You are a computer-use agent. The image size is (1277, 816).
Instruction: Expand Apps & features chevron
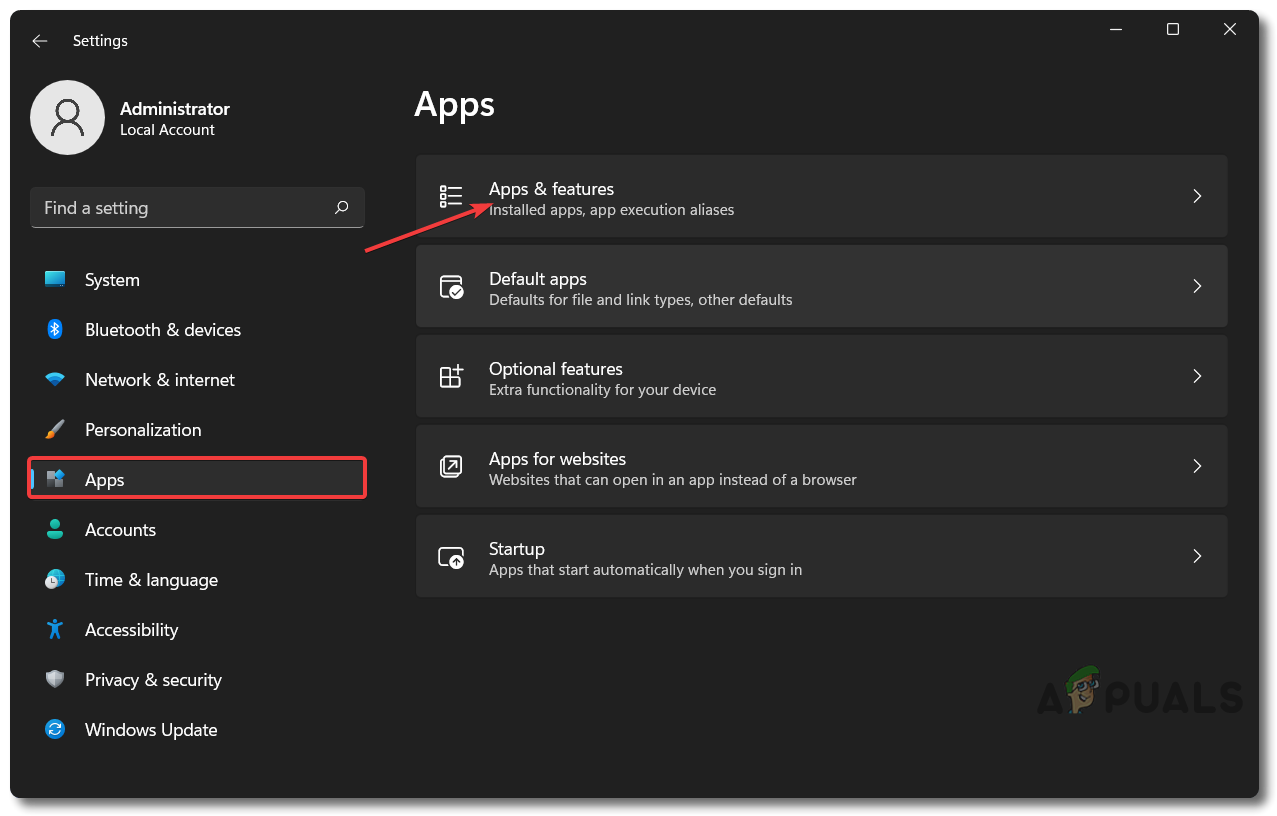(x=1197, y=197)
